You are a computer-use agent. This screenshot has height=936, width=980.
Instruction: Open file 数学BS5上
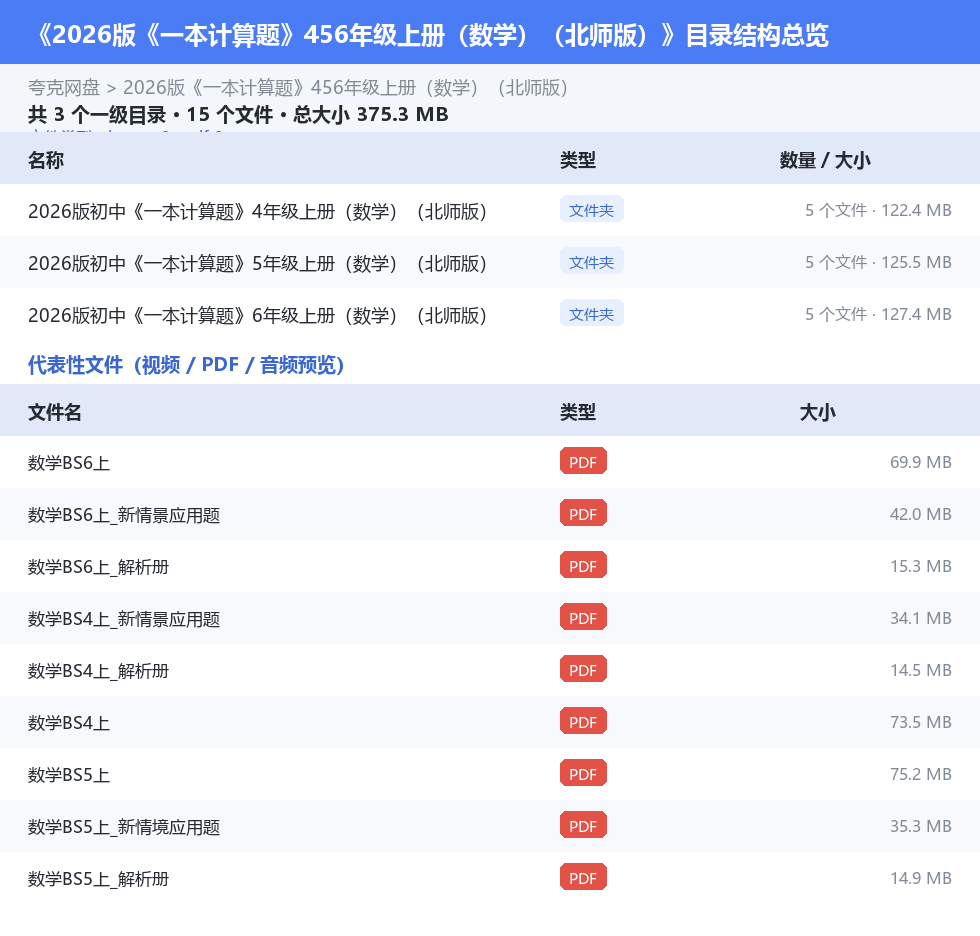coord(69,774)
